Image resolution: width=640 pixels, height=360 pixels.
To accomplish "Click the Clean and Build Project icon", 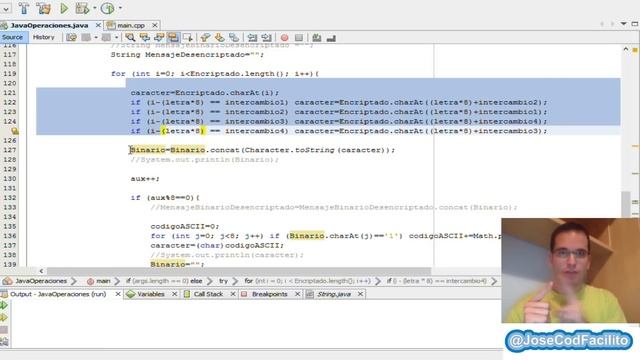I will click(x=43, y=8).
